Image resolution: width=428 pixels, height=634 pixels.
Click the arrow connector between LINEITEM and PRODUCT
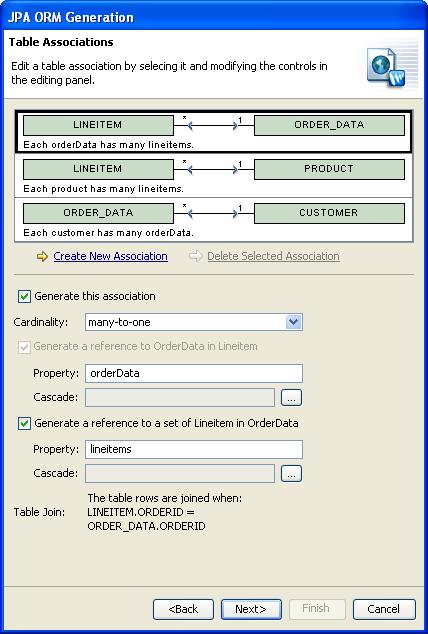[214, 169]
